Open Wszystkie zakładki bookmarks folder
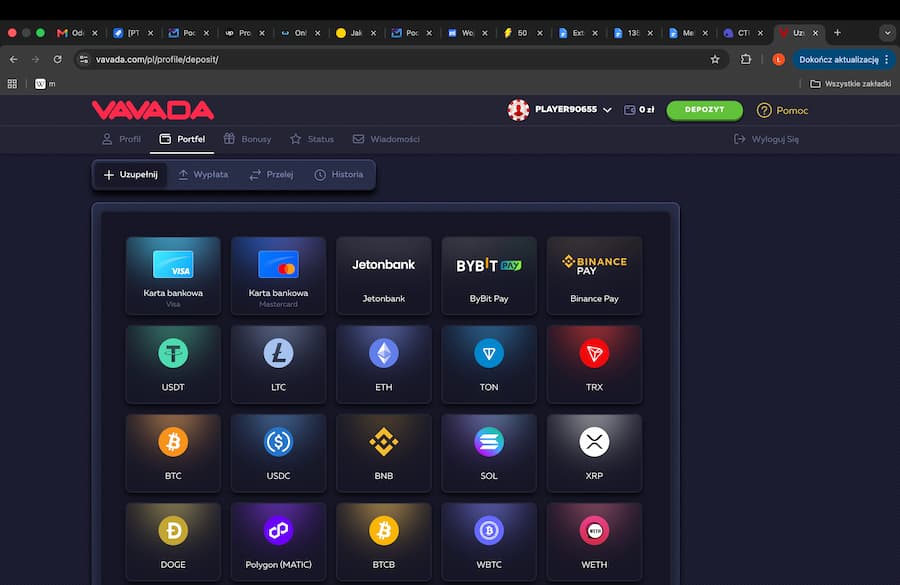The width and height of the screenshot is (900, 585). tap(851, 84)
